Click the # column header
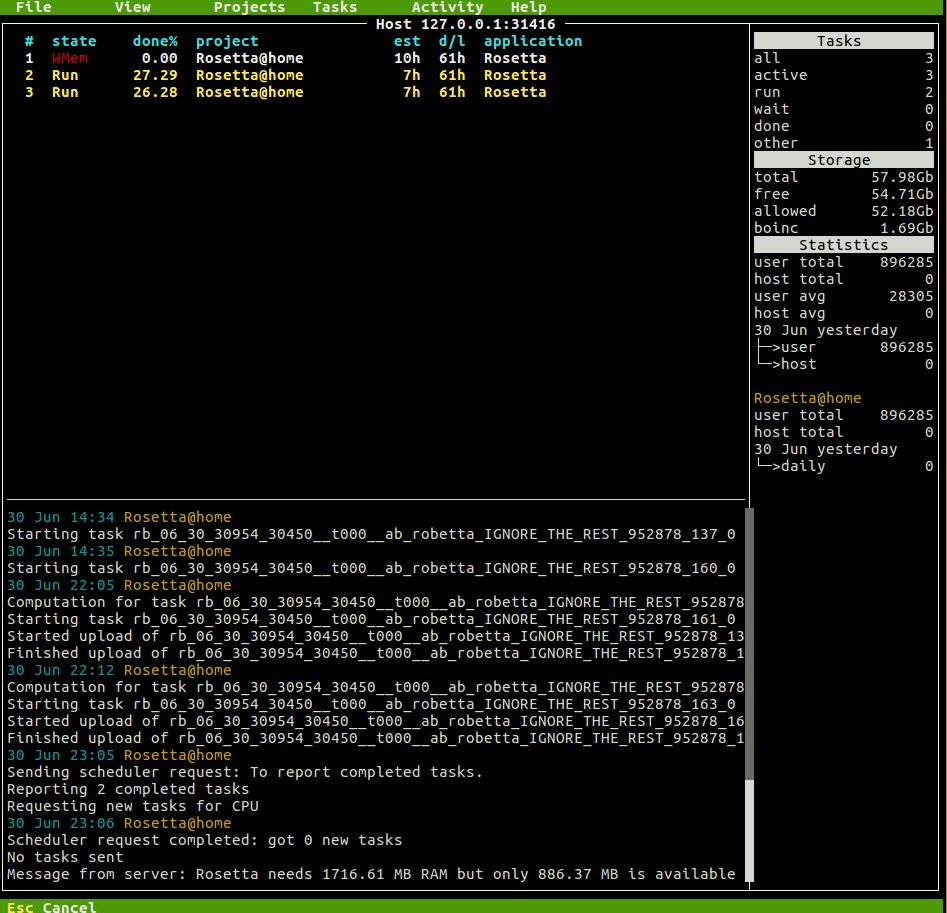 29,41
